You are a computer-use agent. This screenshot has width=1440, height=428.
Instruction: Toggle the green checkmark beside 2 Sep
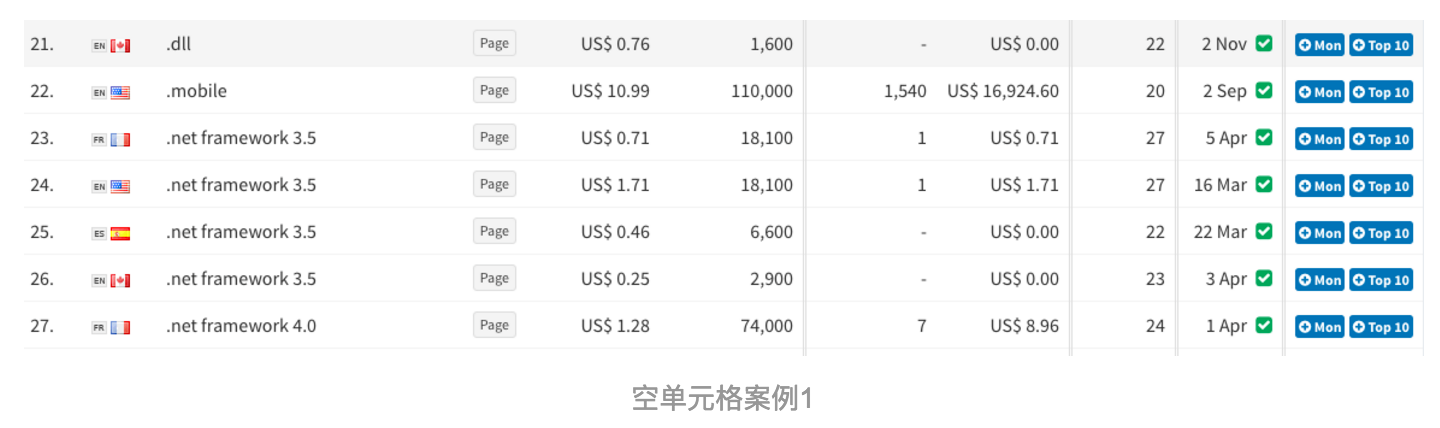(1264, 90)
